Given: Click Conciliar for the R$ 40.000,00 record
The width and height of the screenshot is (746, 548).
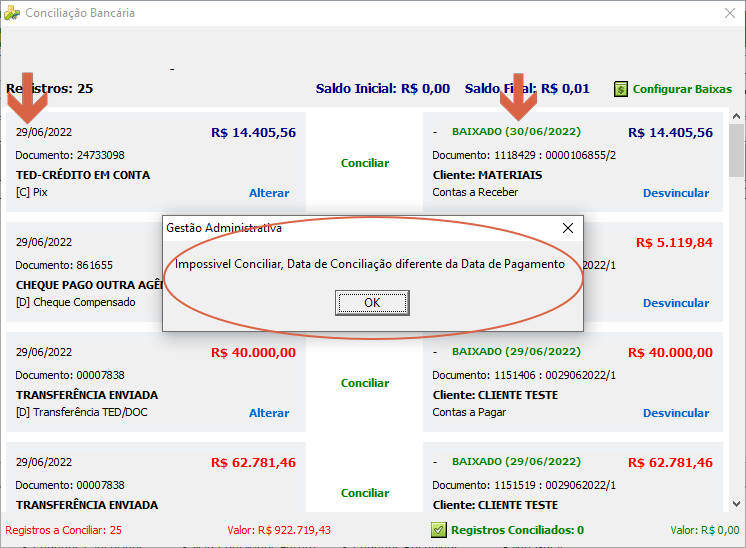Looking at the screenshot, I should [365, 383].
